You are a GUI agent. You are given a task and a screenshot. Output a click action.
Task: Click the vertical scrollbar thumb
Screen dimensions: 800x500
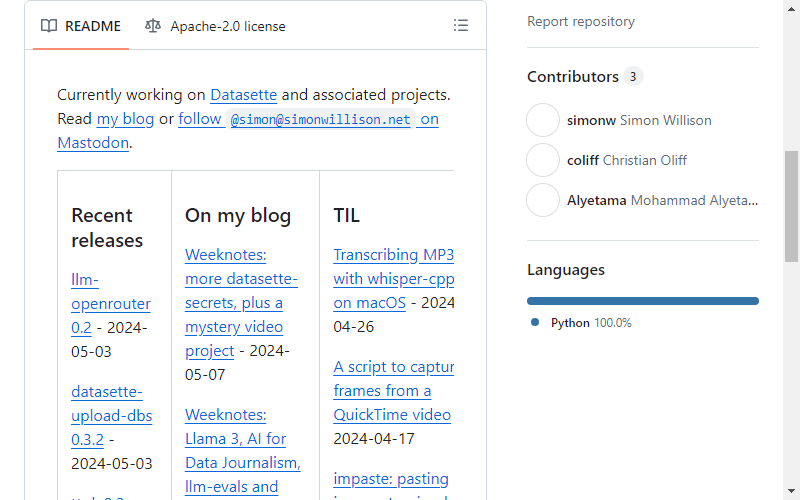(x=791, y=207)
